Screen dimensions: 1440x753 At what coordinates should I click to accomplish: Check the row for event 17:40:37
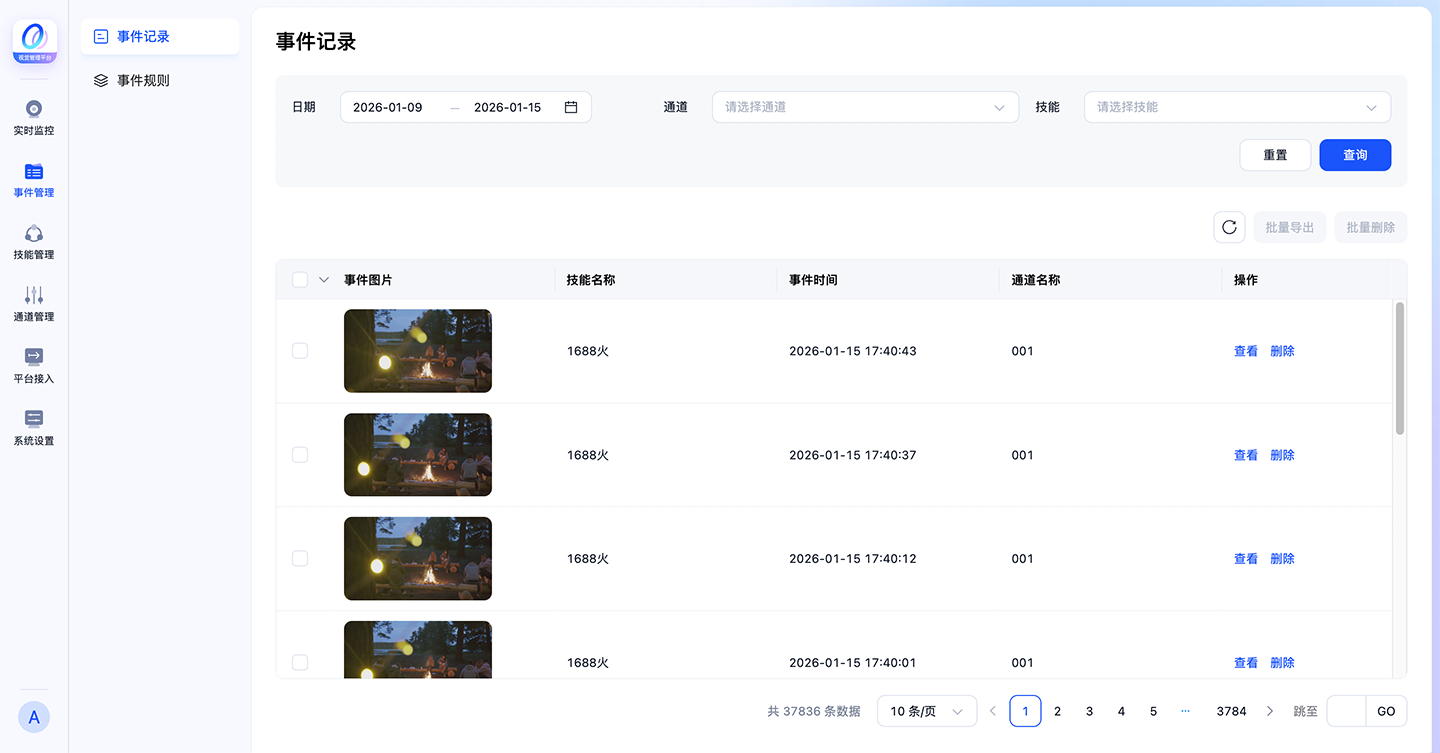(300, 455)
